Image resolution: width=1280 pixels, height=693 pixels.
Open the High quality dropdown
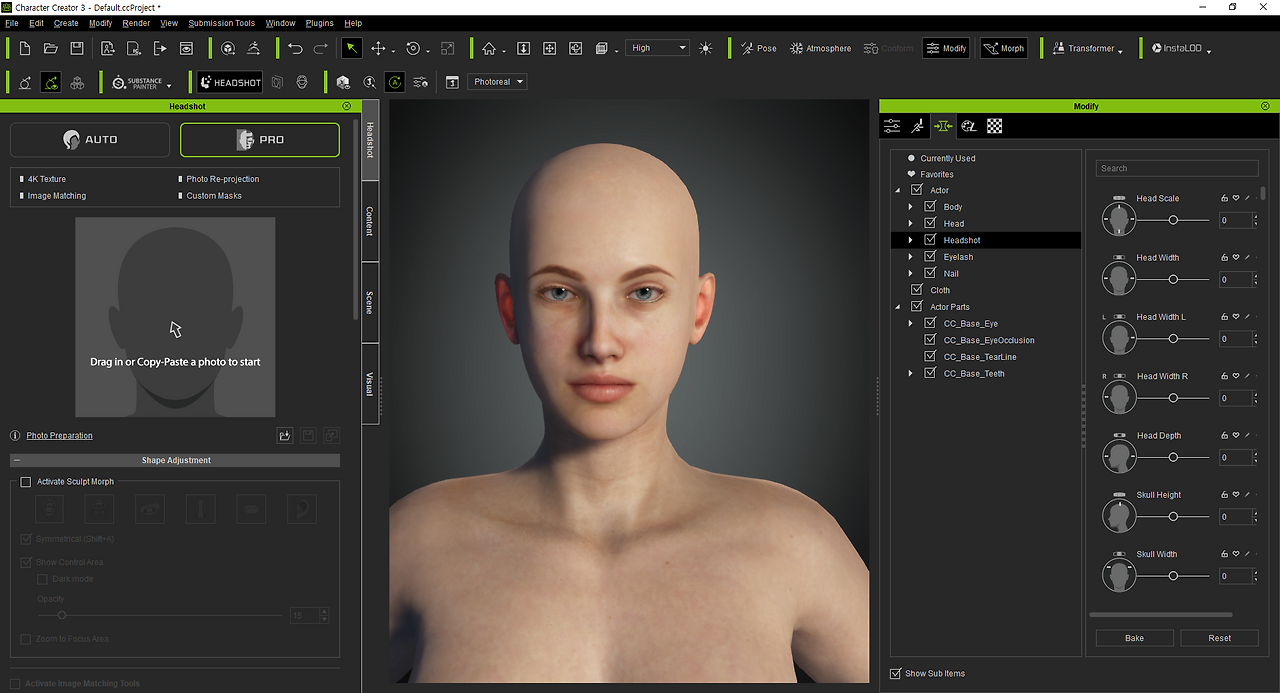[658, 48]
